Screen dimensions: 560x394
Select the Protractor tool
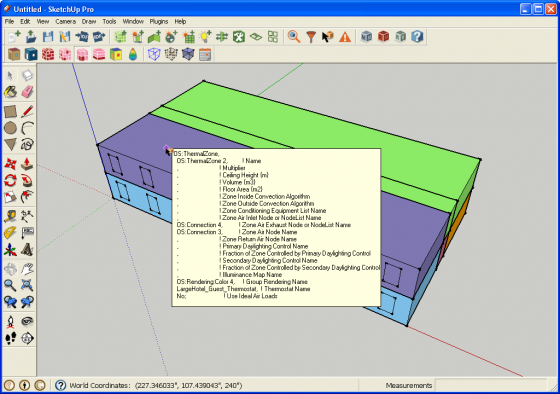click(10, 233)
